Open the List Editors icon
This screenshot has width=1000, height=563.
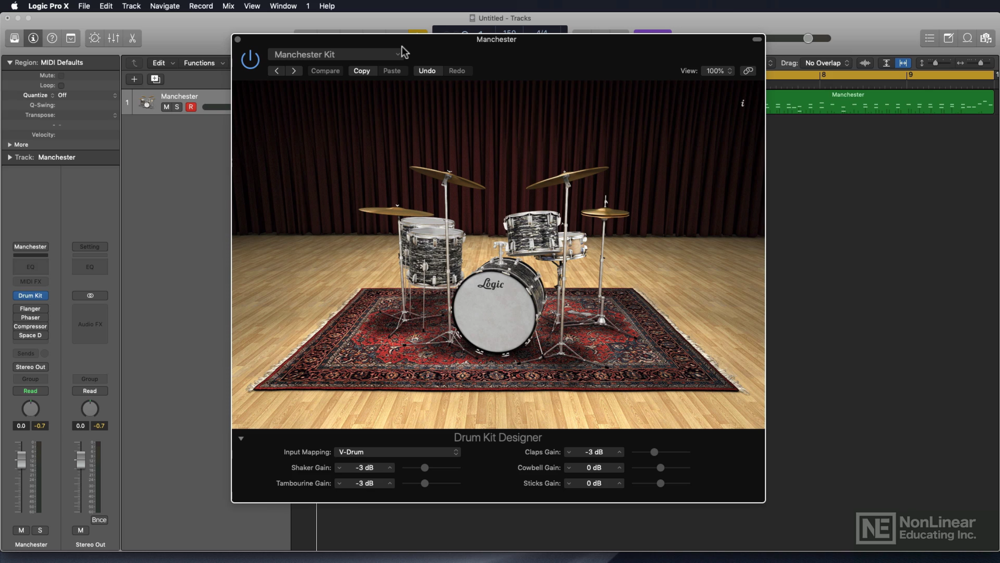[929, 38]
